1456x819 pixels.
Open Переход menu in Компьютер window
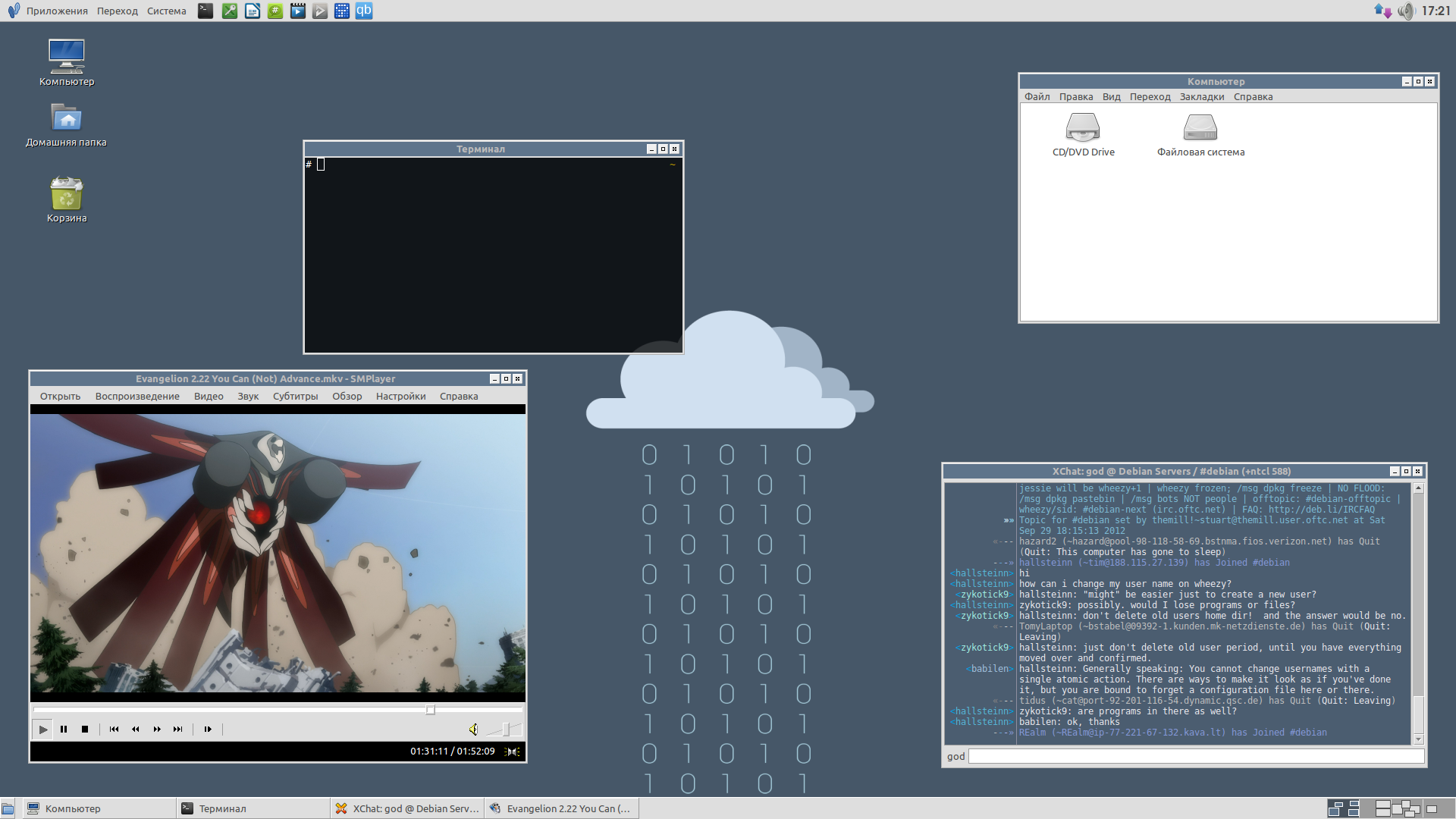1150,97
